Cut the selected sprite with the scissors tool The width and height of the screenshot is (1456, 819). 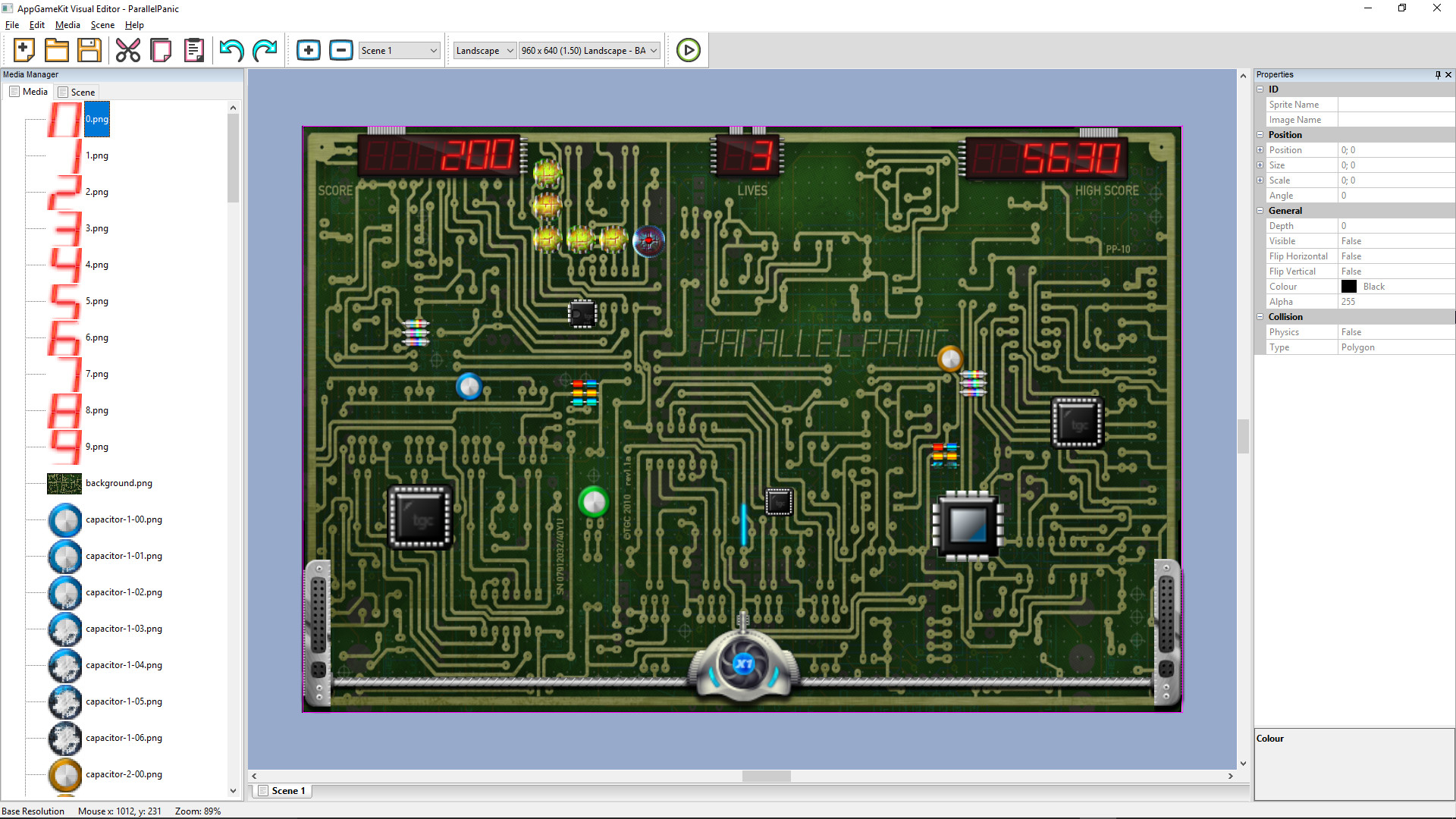pos(127,49)
